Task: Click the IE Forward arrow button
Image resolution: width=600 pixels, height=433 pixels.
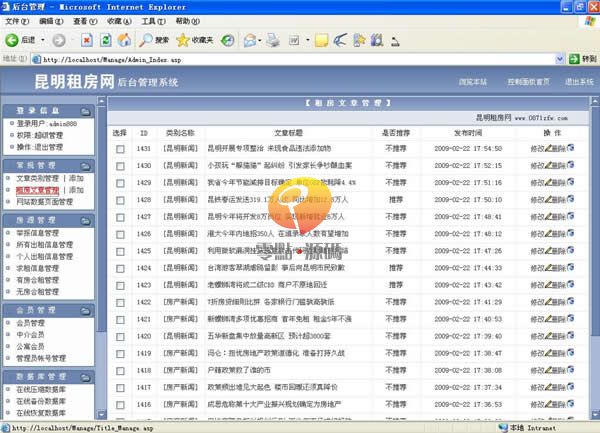Action: [x=59, y=40]
